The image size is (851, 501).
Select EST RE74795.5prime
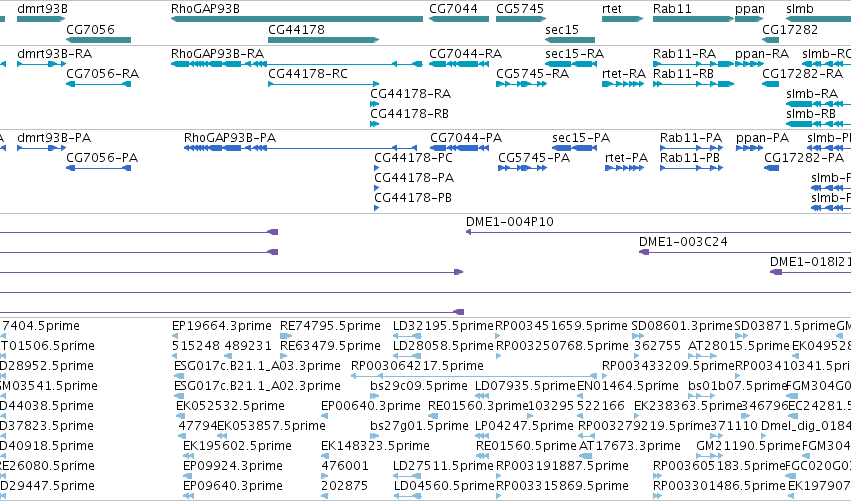click(331, 326)
